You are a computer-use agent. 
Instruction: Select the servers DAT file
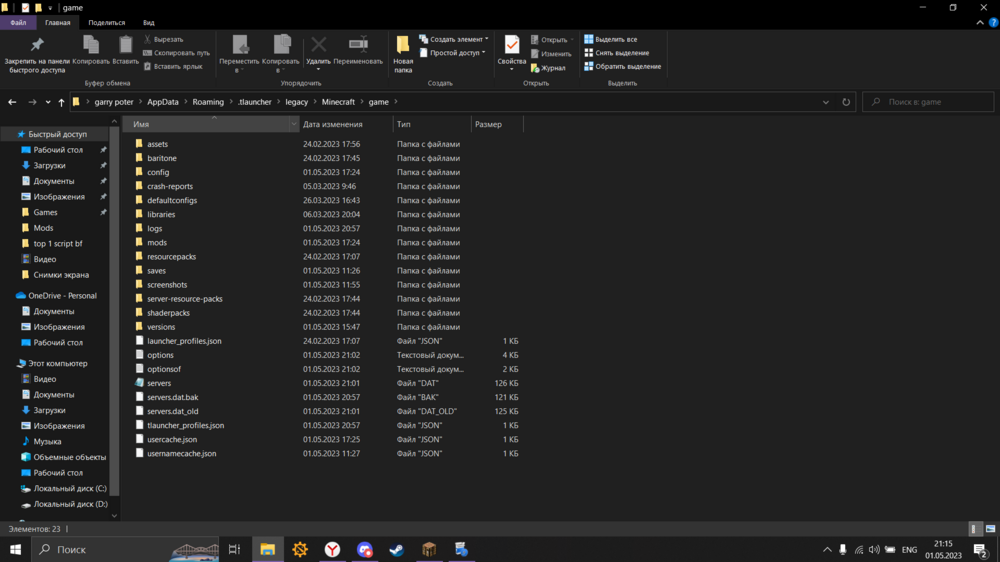tap(159, 383)
